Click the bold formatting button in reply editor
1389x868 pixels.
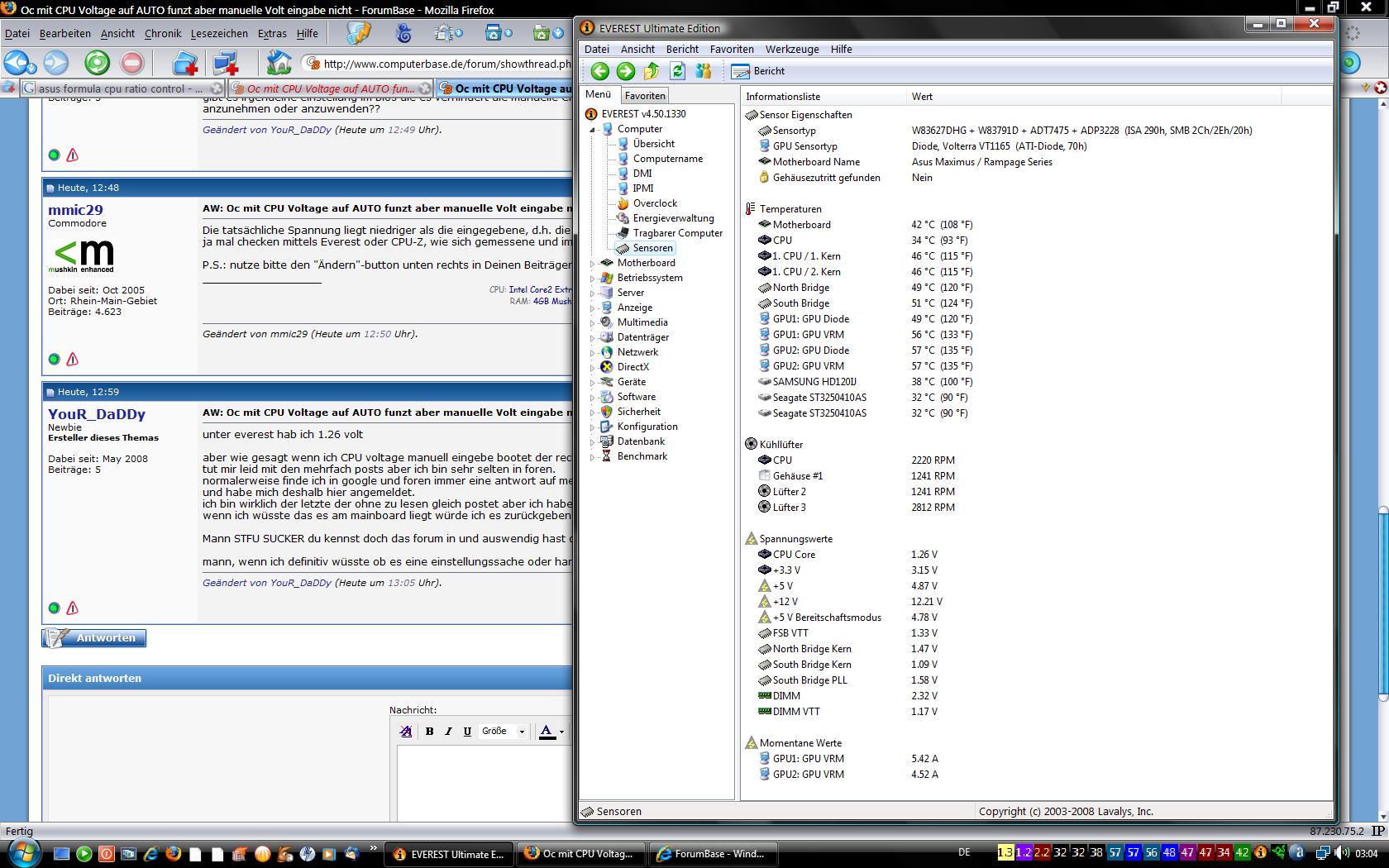tap(429, 732)
